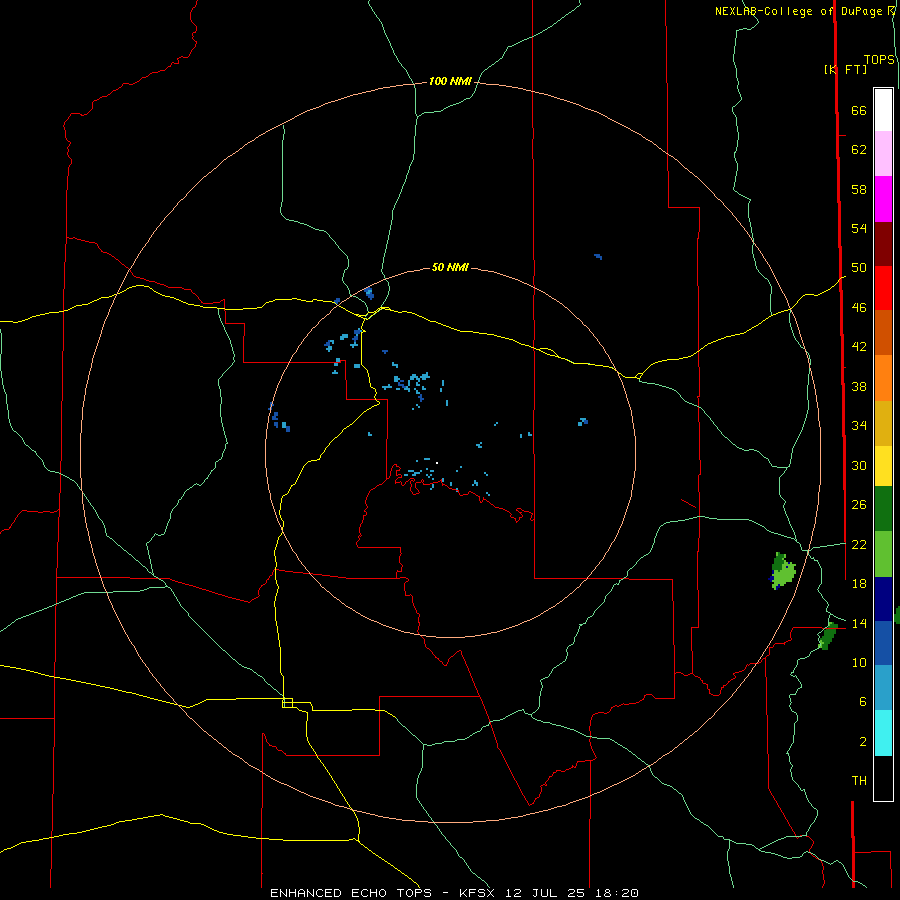Click the 2 legend value
900x900 pixels.
[x=863, y=742]
